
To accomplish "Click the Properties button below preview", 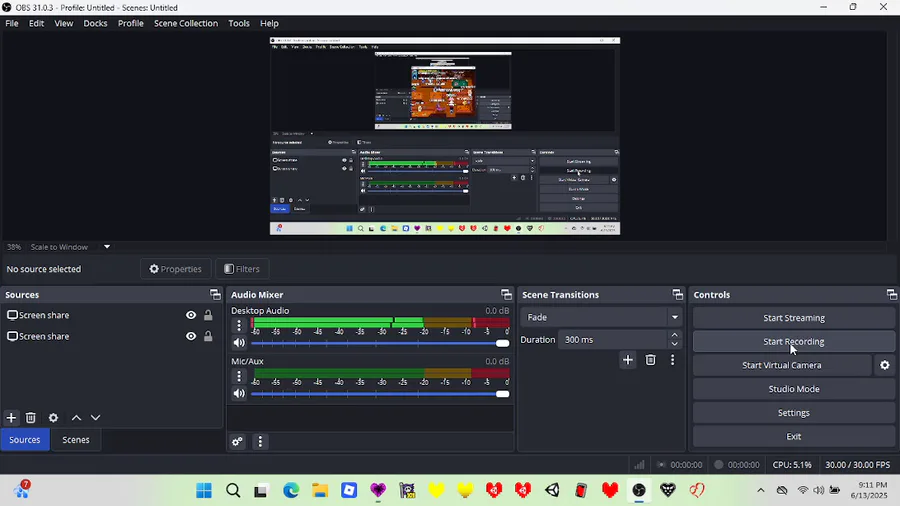I will point(176,268).
